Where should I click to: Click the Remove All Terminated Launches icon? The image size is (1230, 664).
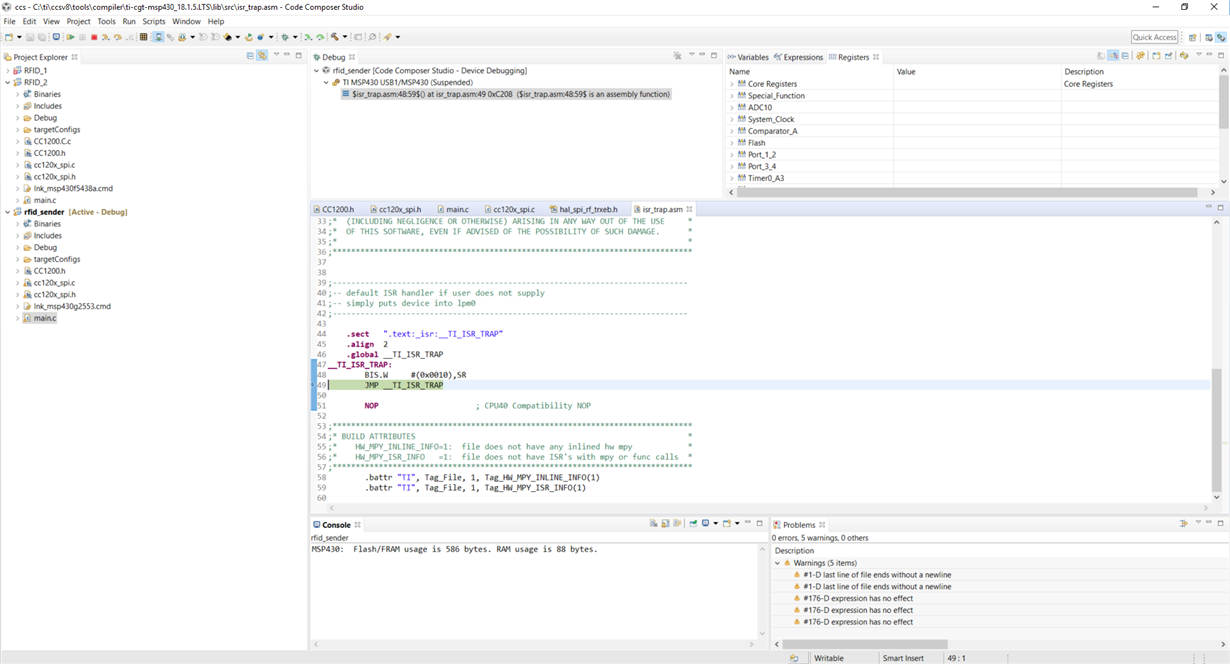677,56
